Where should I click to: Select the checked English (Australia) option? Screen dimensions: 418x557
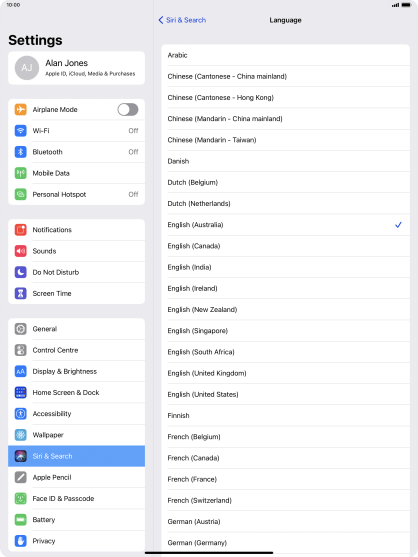click(x=286, y=225)
